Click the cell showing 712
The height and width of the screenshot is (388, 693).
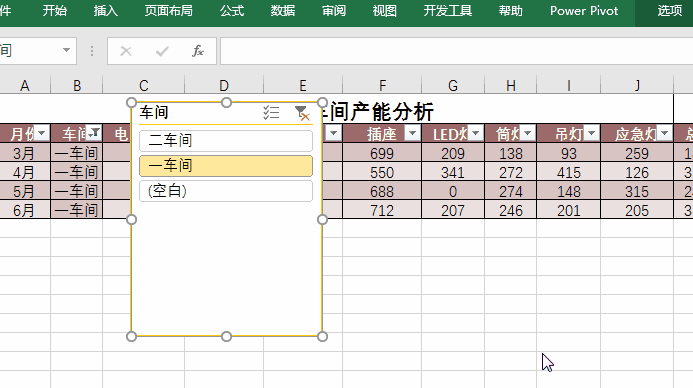[x=382, y=210]
